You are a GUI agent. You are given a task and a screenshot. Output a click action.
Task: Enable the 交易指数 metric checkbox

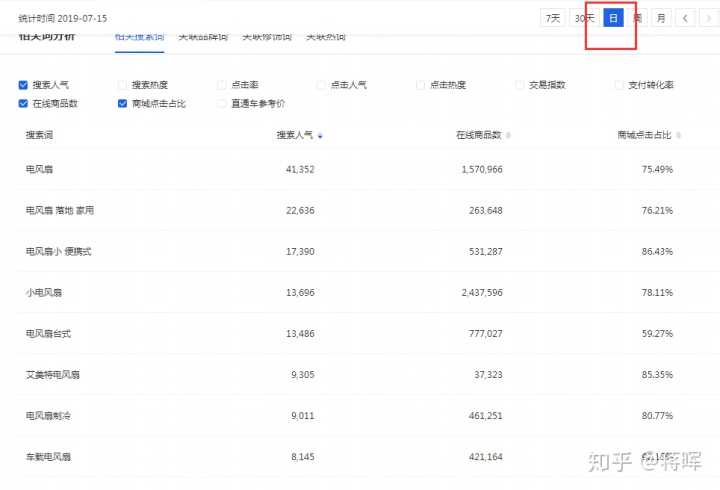click(520, 85)
